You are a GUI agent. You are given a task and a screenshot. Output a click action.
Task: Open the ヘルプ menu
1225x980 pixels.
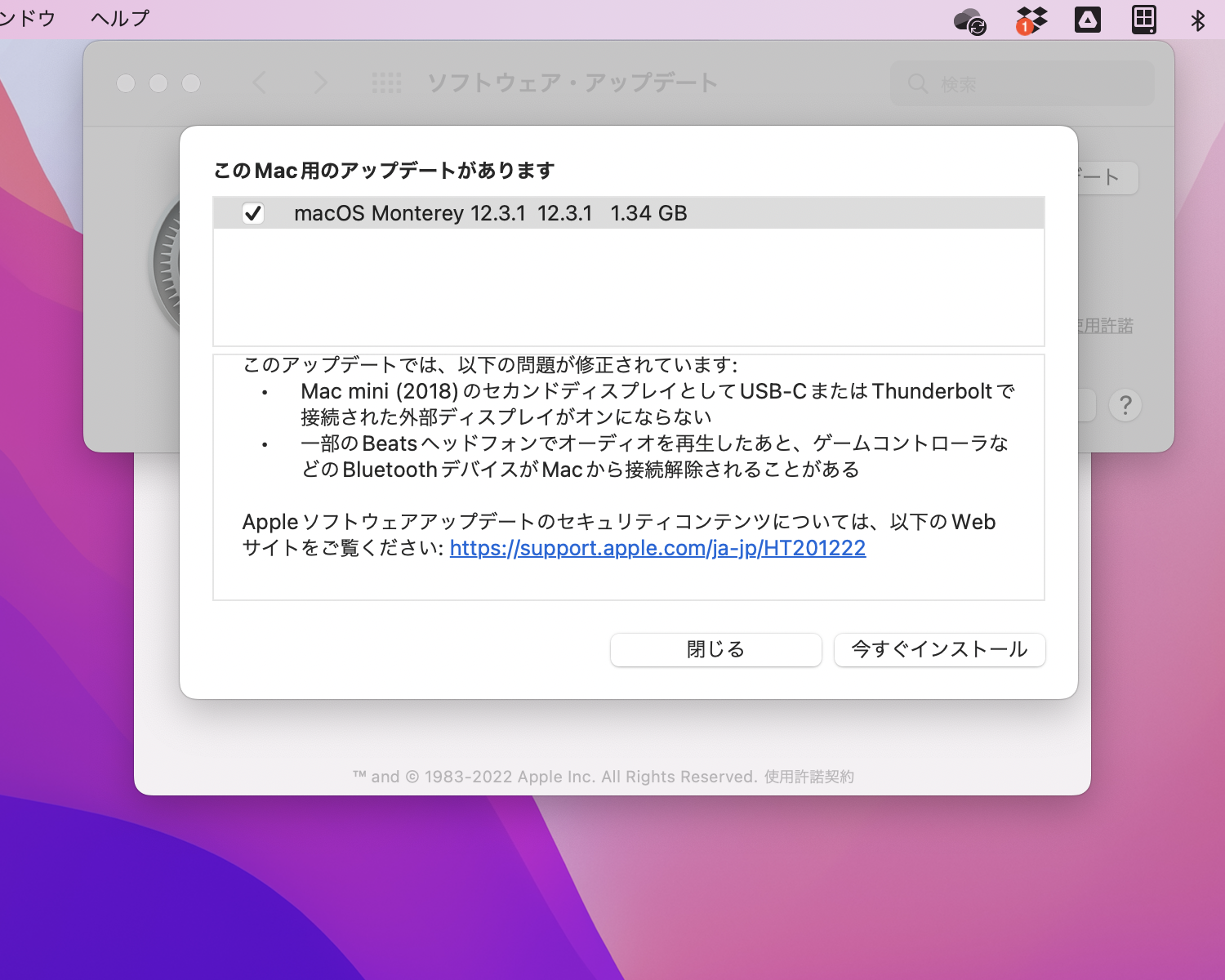click(x=118, y=18)
